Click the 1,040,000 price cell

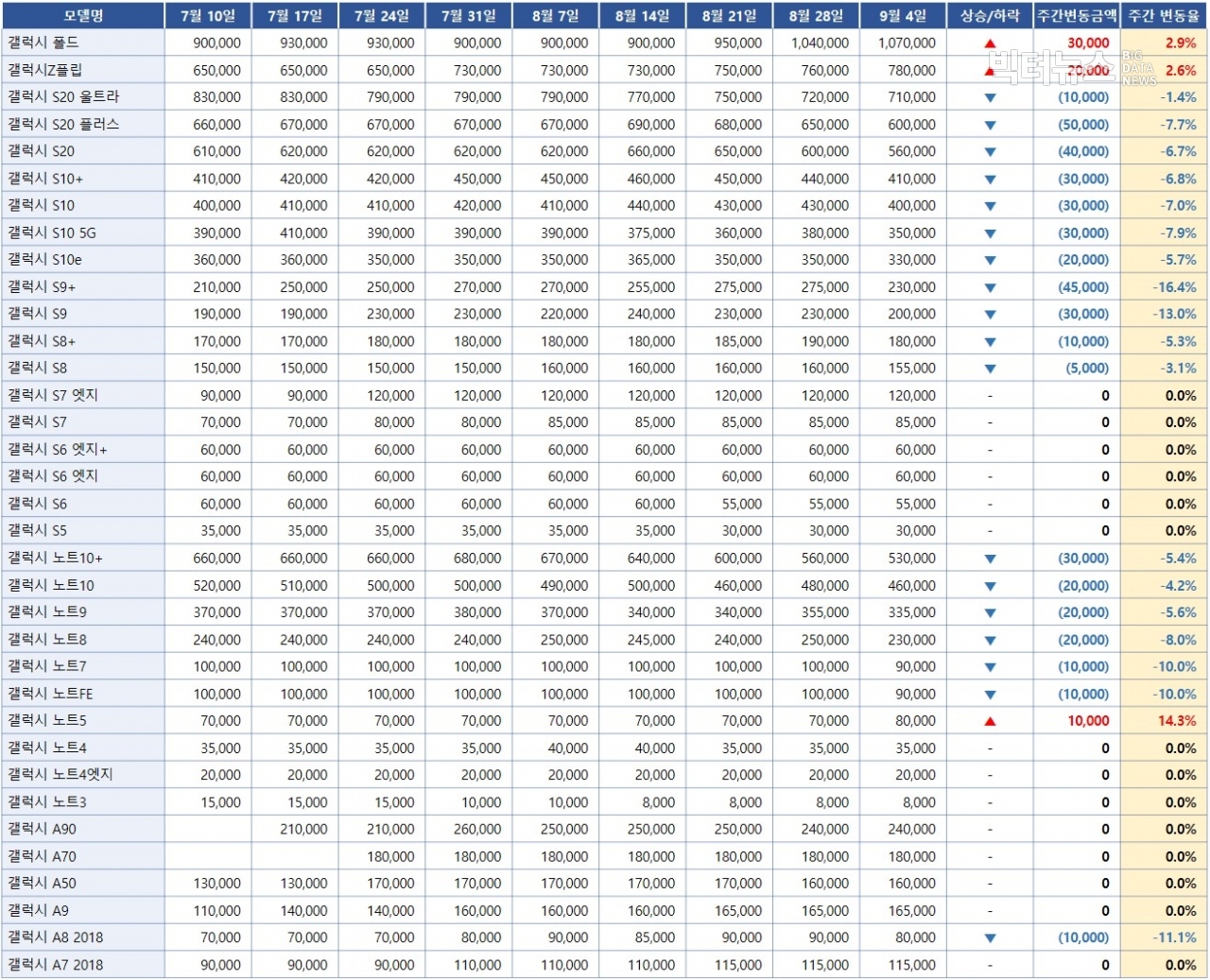pos(820,43)
